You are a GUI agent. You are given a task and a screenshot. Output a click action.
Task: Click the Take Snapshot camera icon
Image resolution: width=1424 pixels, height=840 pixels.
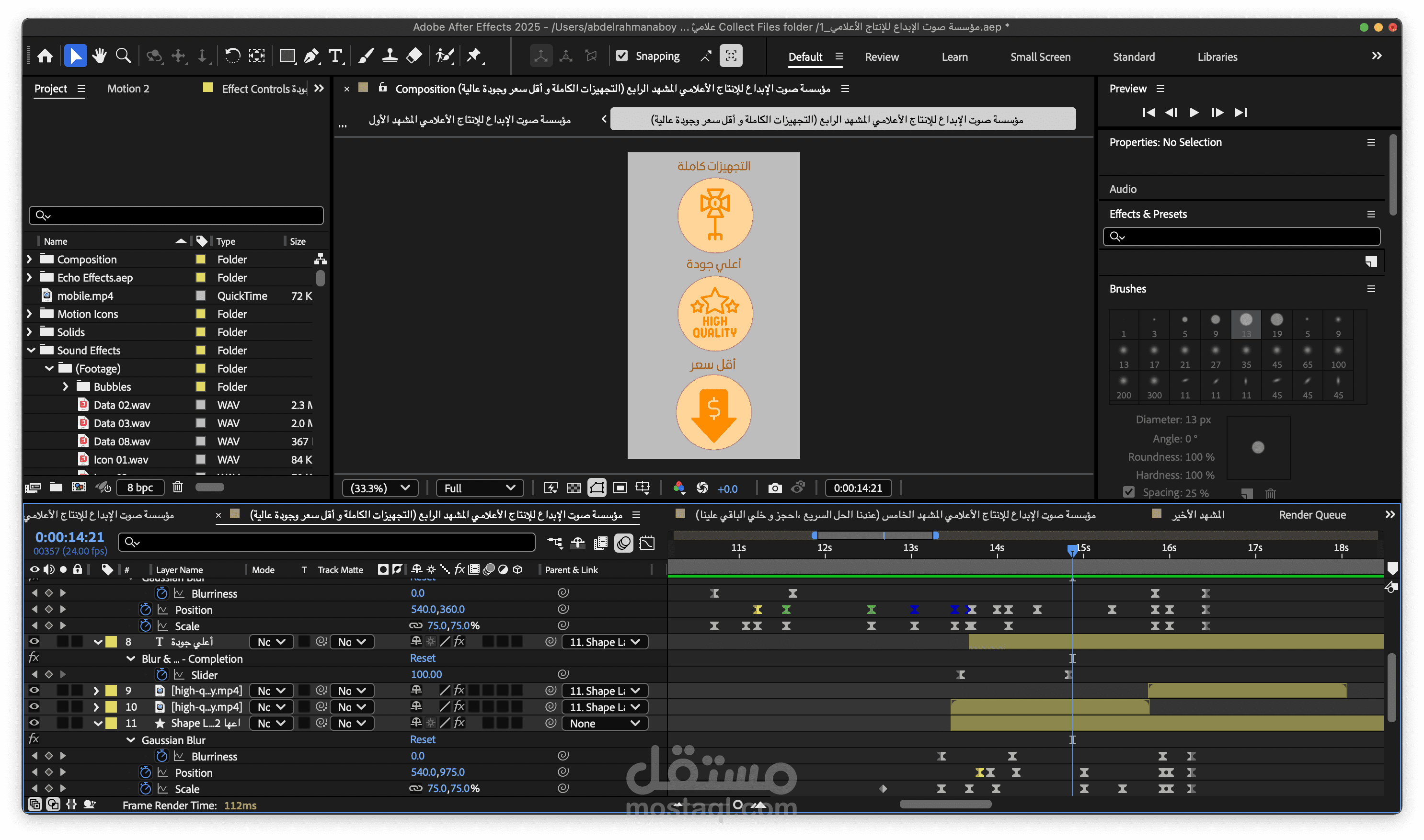775,488
